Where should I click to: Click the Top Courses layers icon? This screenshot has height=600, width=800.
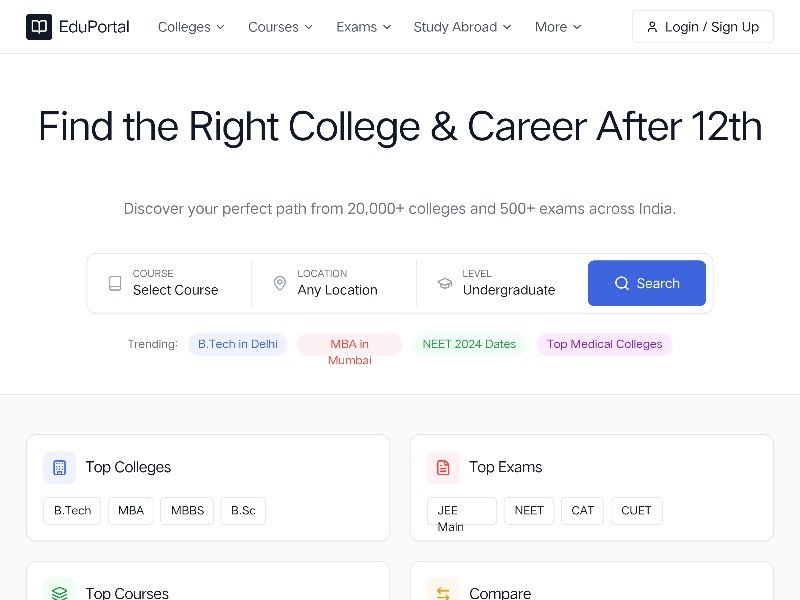(x=59, y=593)
